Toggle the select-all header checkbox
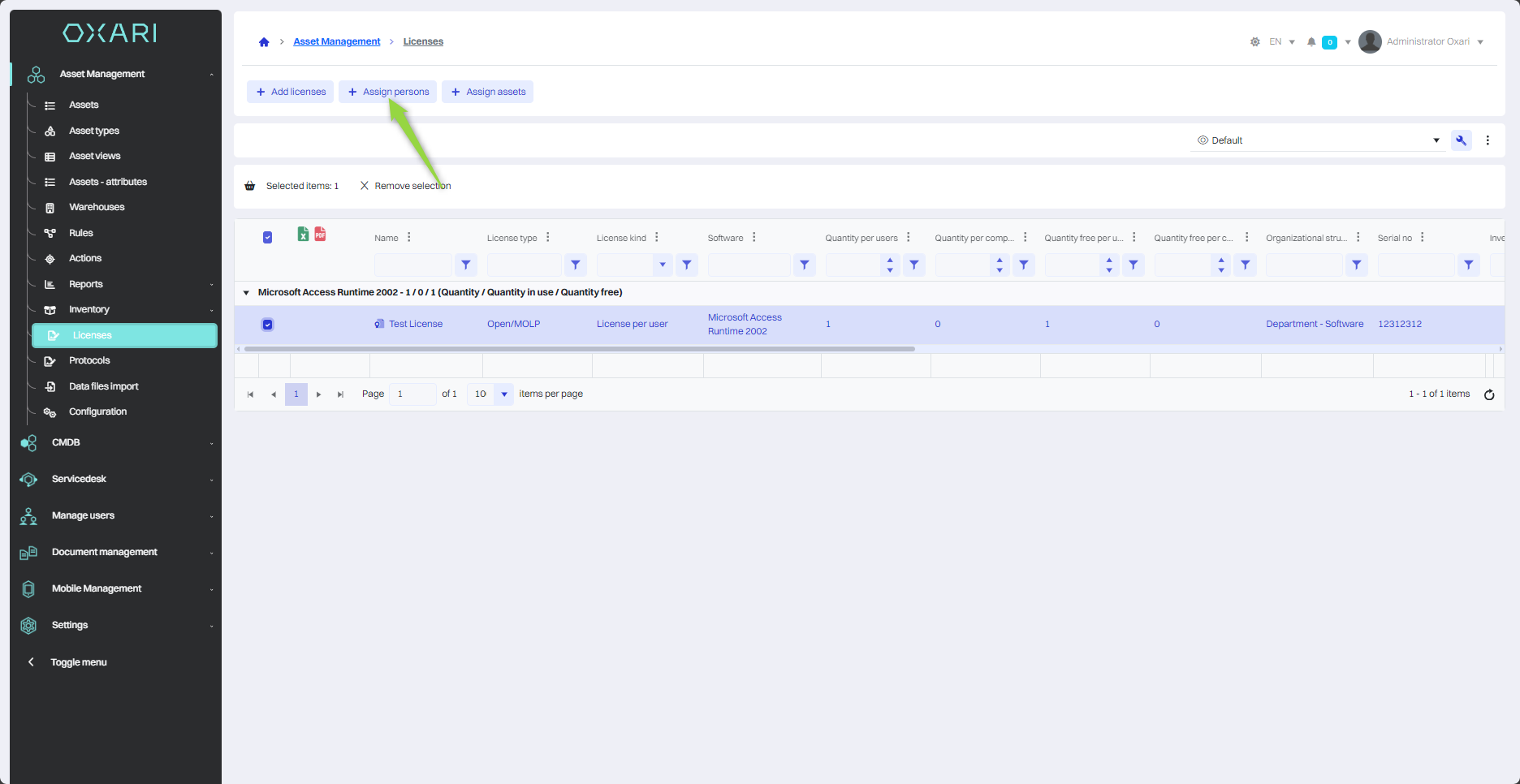1520x784 pixels. click(267, 238)
